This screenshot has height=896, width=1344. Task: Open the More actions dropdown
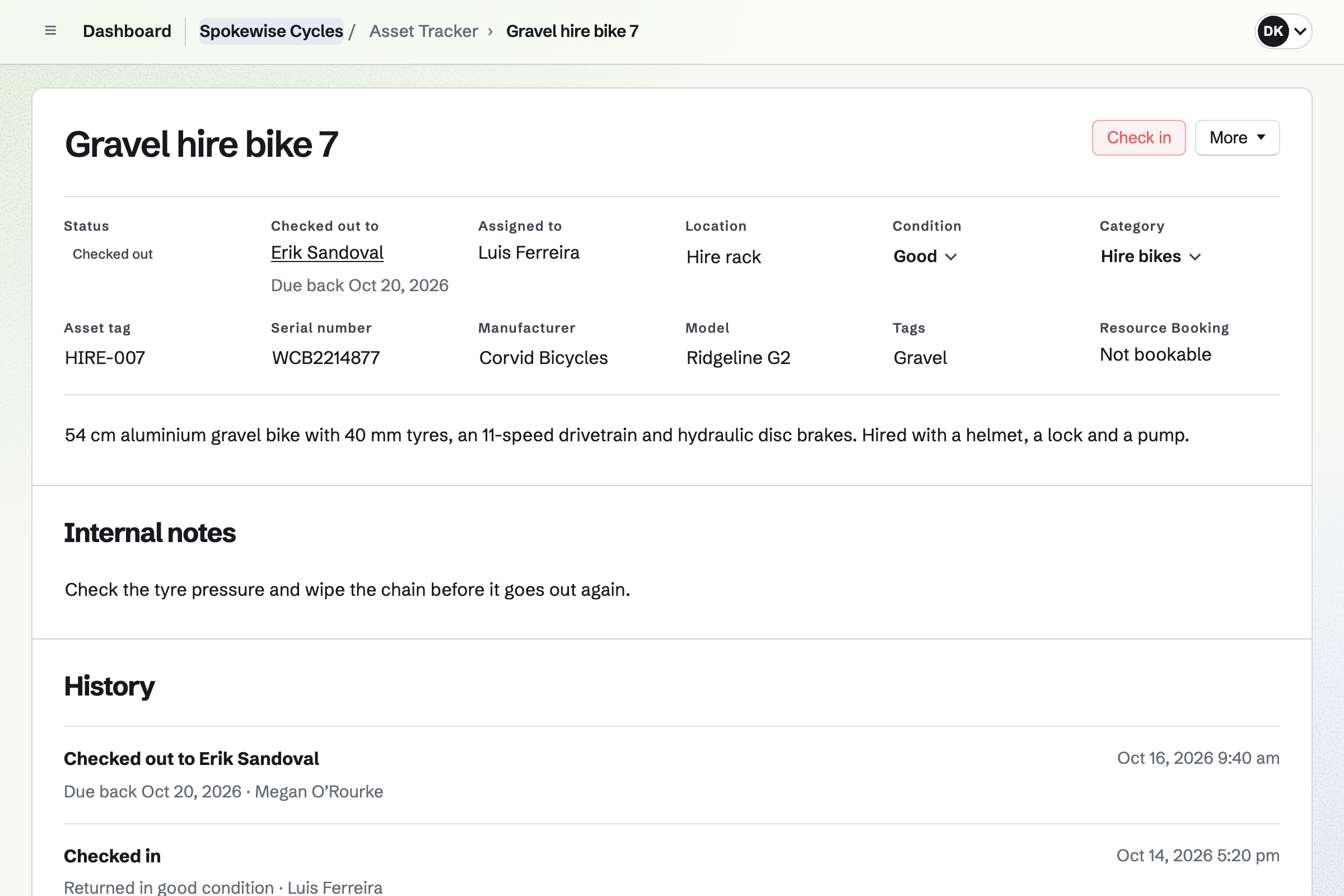pos(1237,138)
